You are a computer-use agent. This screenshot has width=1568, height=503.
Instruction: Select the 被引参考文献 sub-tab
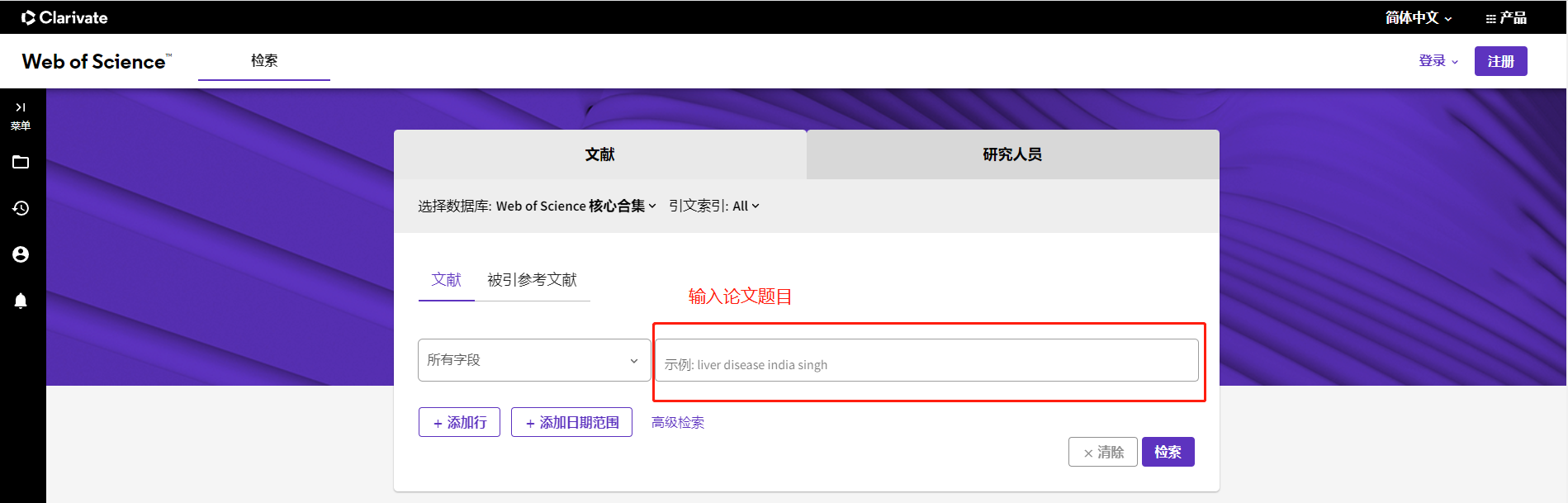tap(532, 280)
